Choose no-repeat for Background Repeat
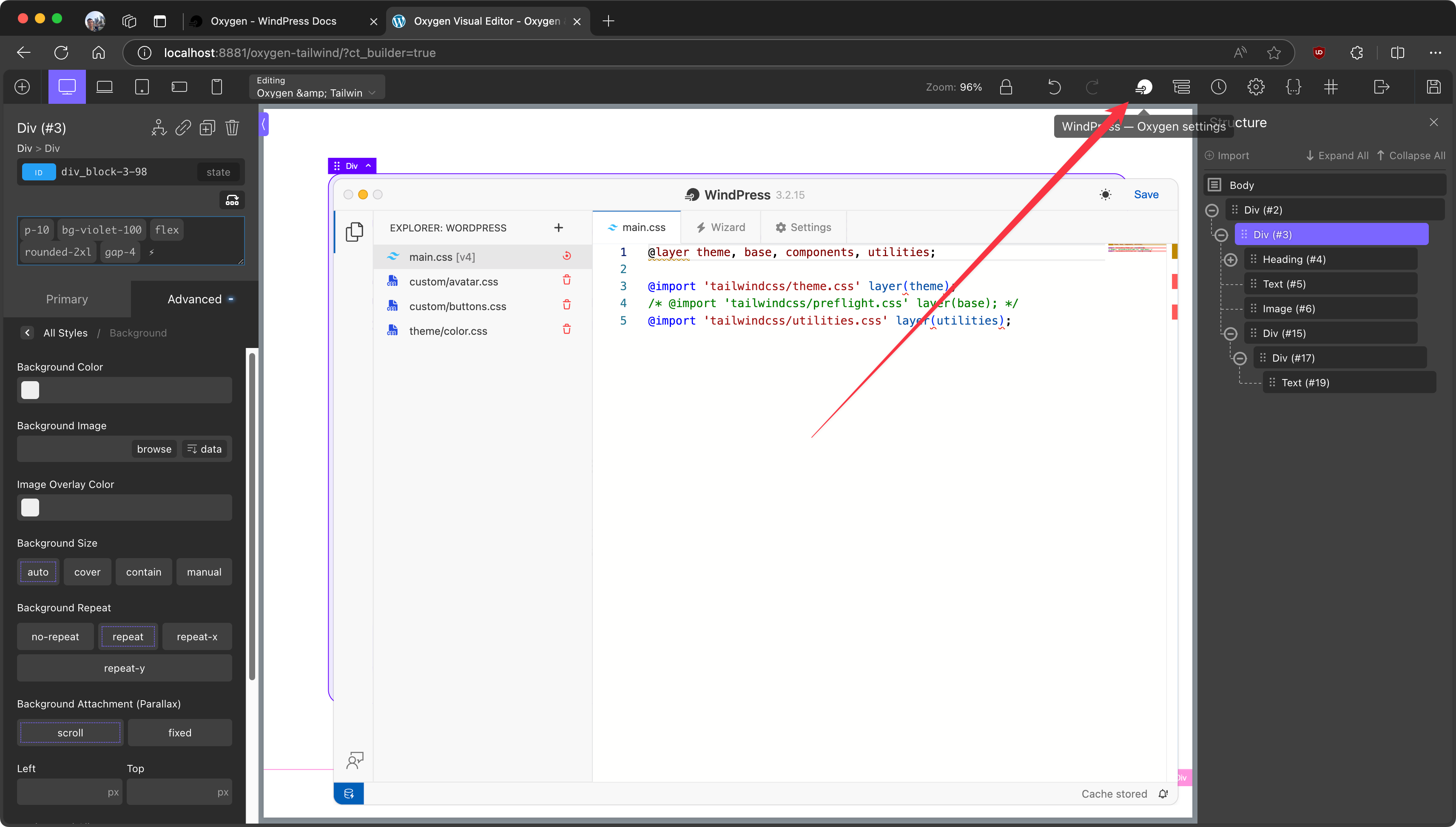Viewport: 1456px width, 827px height. pos(55,637)
